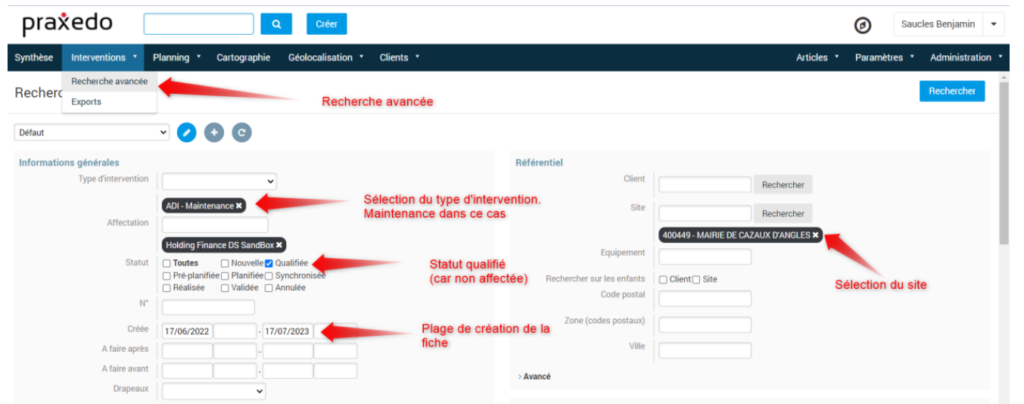Click the magnifier search icon button
Image resolution: width=1024 pixels, height=404 pixels.
pos(275,24)
